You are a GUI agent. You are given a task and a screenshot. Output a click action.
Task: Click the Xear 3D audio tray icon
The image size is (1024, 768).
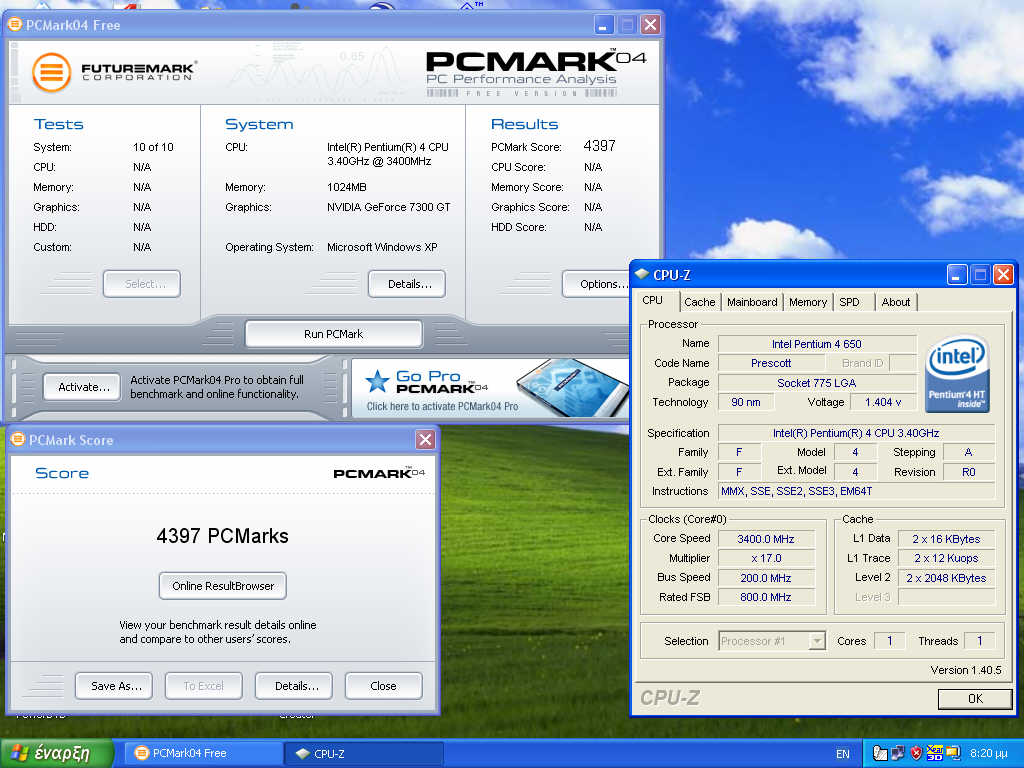tap(935, 754)
